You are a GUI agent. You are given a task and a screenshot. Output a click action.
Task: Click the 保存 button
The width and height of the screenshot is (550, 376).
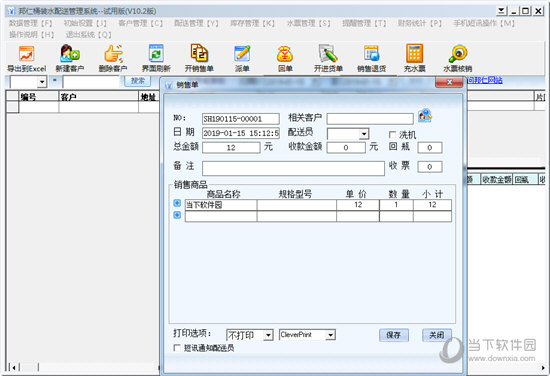pos(394,335)
